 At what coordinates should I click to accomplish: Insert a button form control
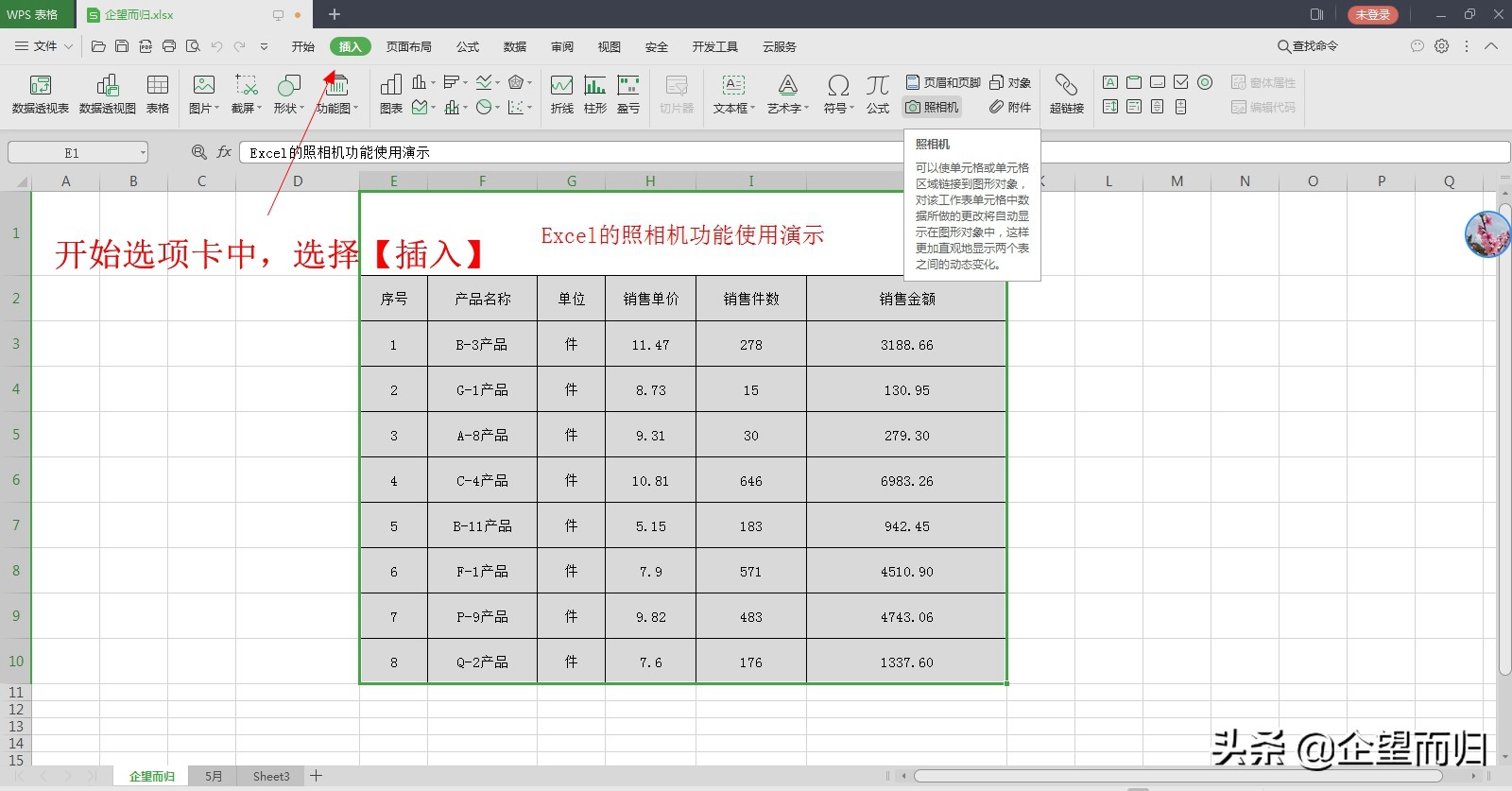pos(1158,82)
